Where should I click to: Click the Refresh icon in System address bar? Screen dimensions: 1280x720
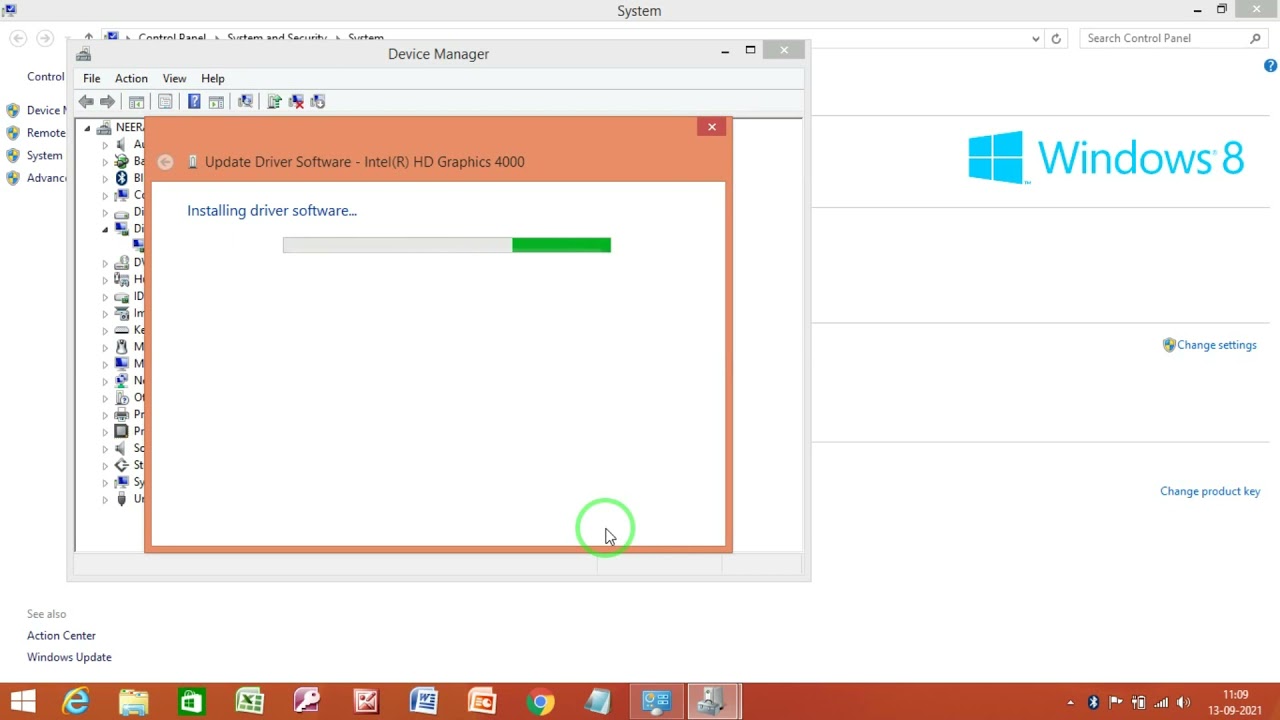click(x=1056, y=38)
